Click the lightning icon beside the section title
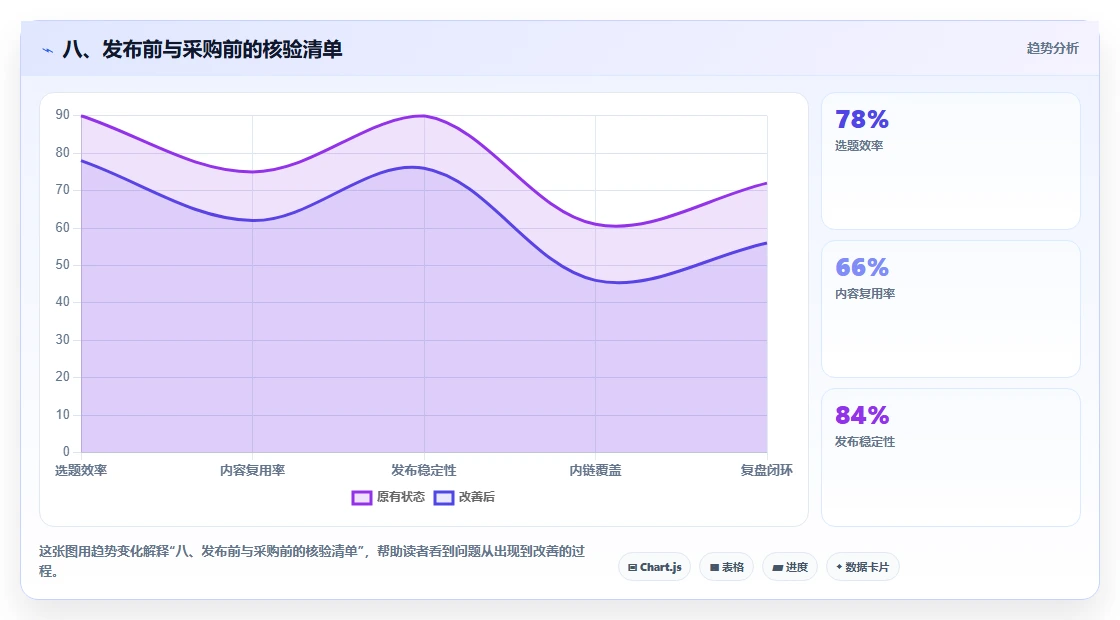Image resolution: width=1120 pixels, height=620 pixels. click(48, 50)
